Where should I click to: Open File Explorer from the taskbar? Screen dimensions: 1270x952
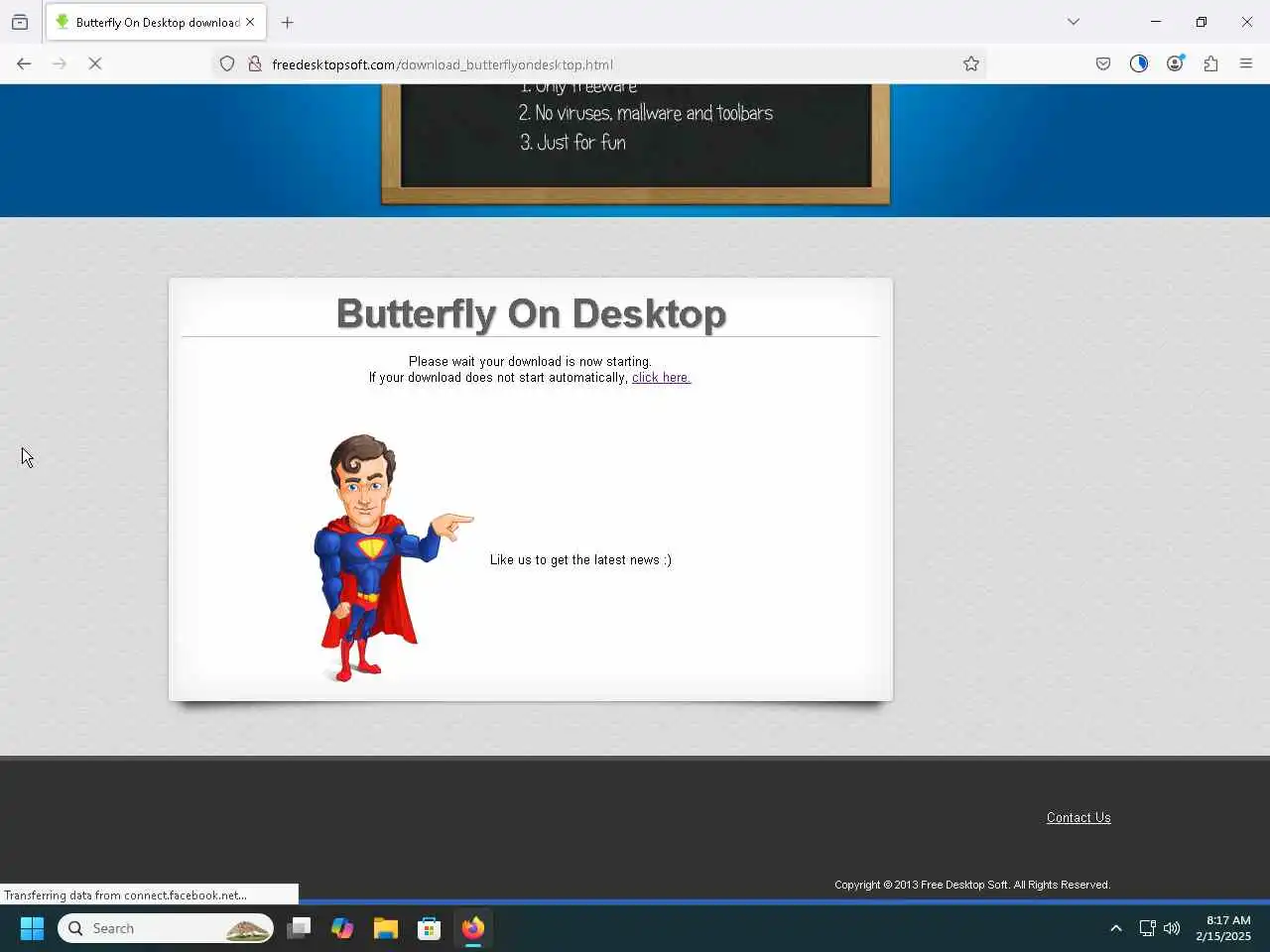[386, 928]
